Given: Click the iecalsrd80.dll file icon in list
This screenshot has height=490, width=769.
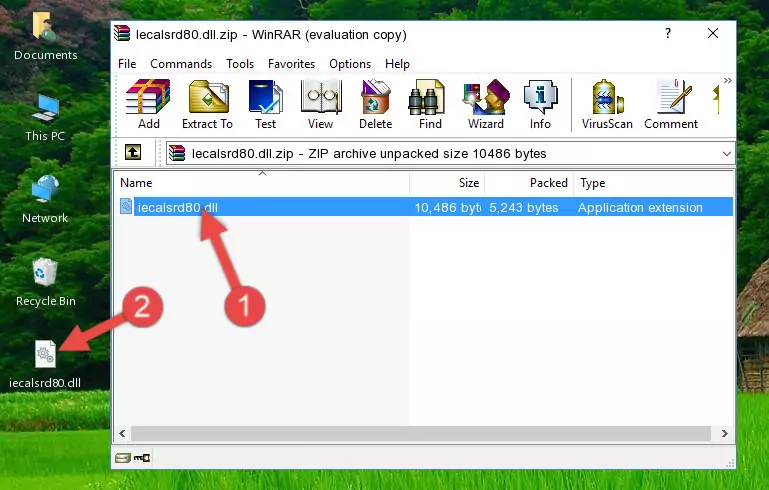Looking at the screenshot, I should click(x=126, y=206).
